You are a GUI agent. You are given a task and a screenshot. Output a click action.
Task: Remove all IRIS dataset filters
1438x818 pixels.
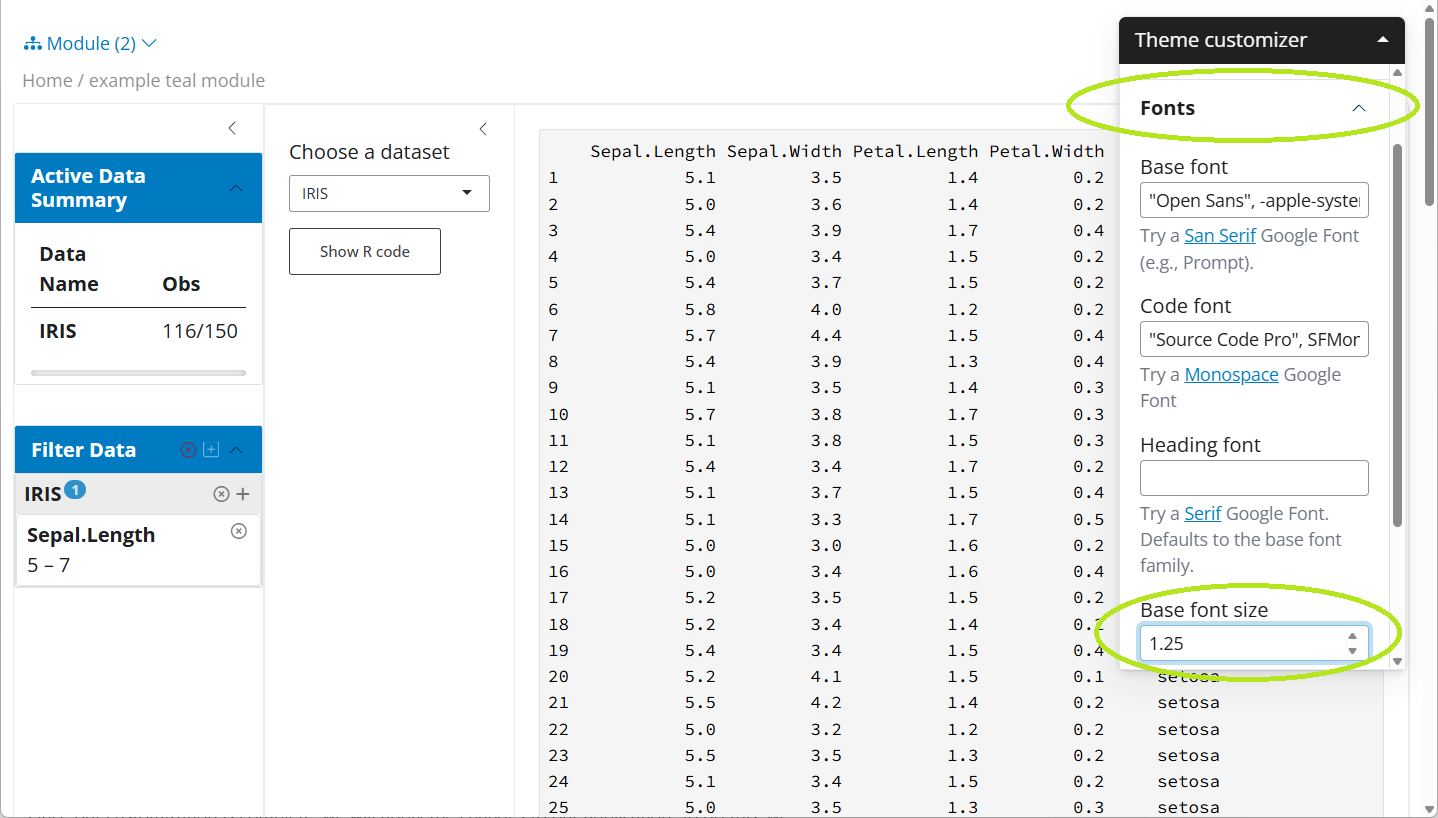click(221, 494)
